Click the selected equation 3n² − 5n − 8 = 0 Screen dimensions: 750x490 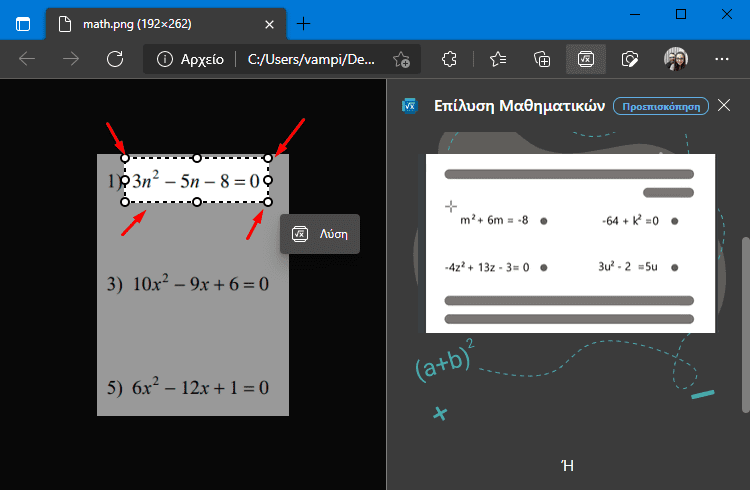tap(196, 180)
